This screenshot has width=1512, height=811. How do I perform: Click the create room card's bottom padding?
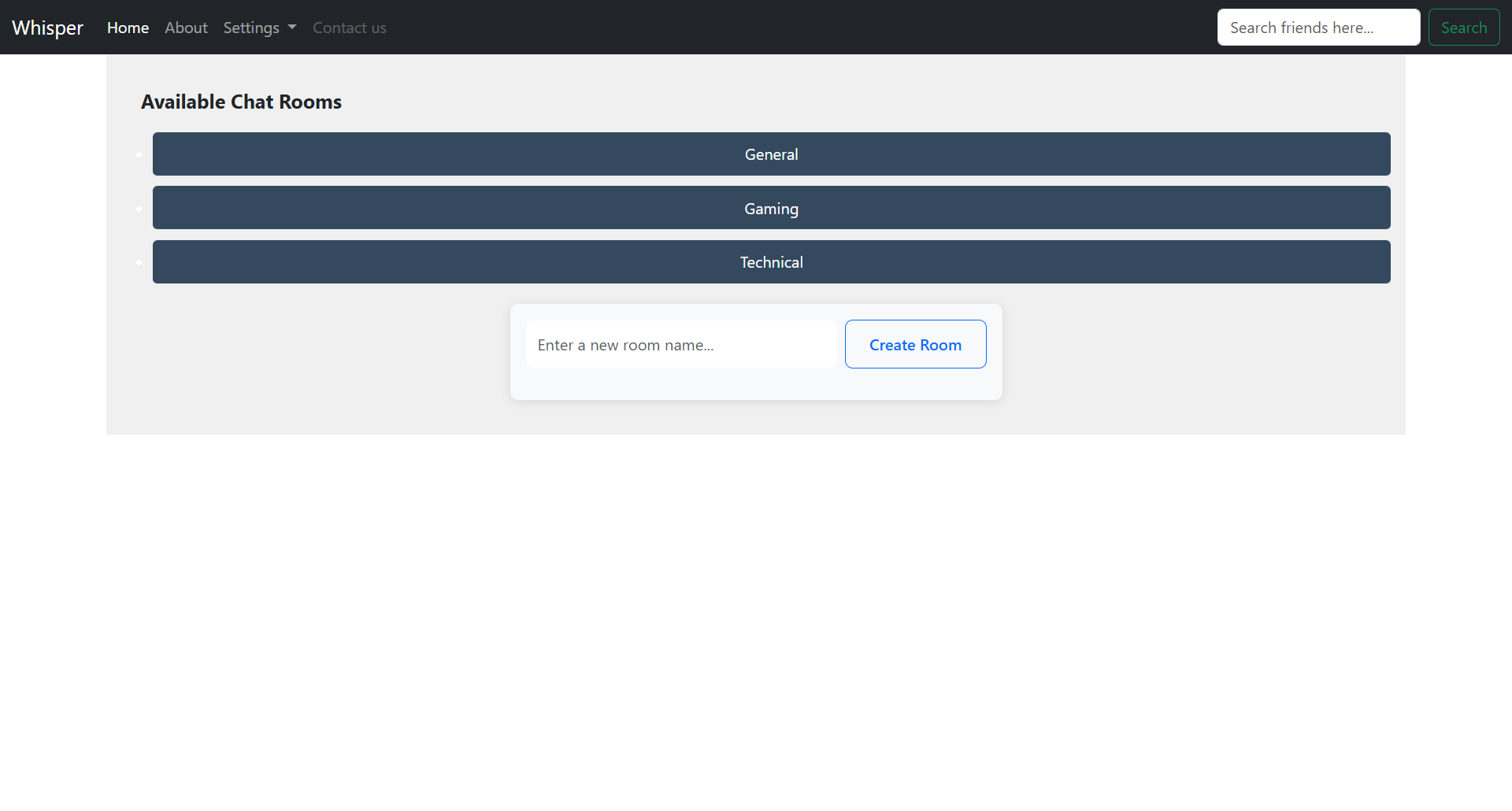tap(756, 385)
